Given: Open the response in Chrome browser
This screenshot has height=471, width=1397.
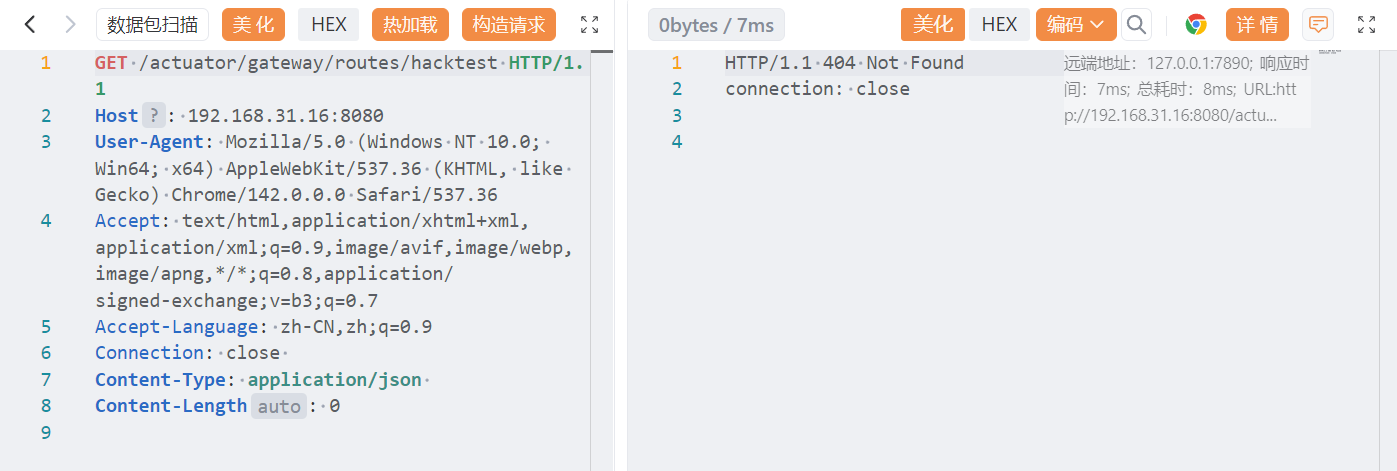Looking at the screenshot, I should tap(1195, 25).
